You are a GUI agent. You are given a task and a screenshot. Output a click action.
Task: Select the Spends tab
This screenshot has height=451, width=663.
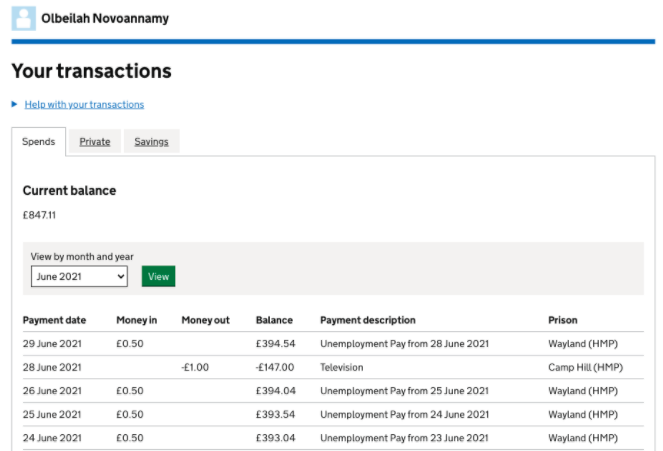coord(38,142)
